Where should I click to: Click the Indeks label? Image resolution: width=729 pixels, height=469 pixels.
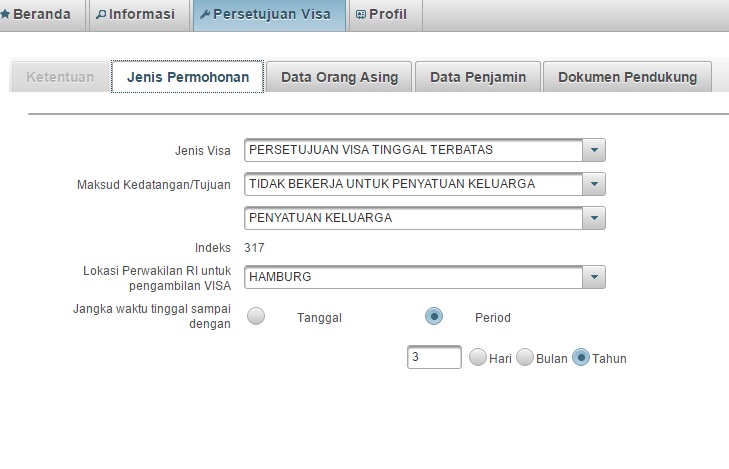(x=212, y=248)
